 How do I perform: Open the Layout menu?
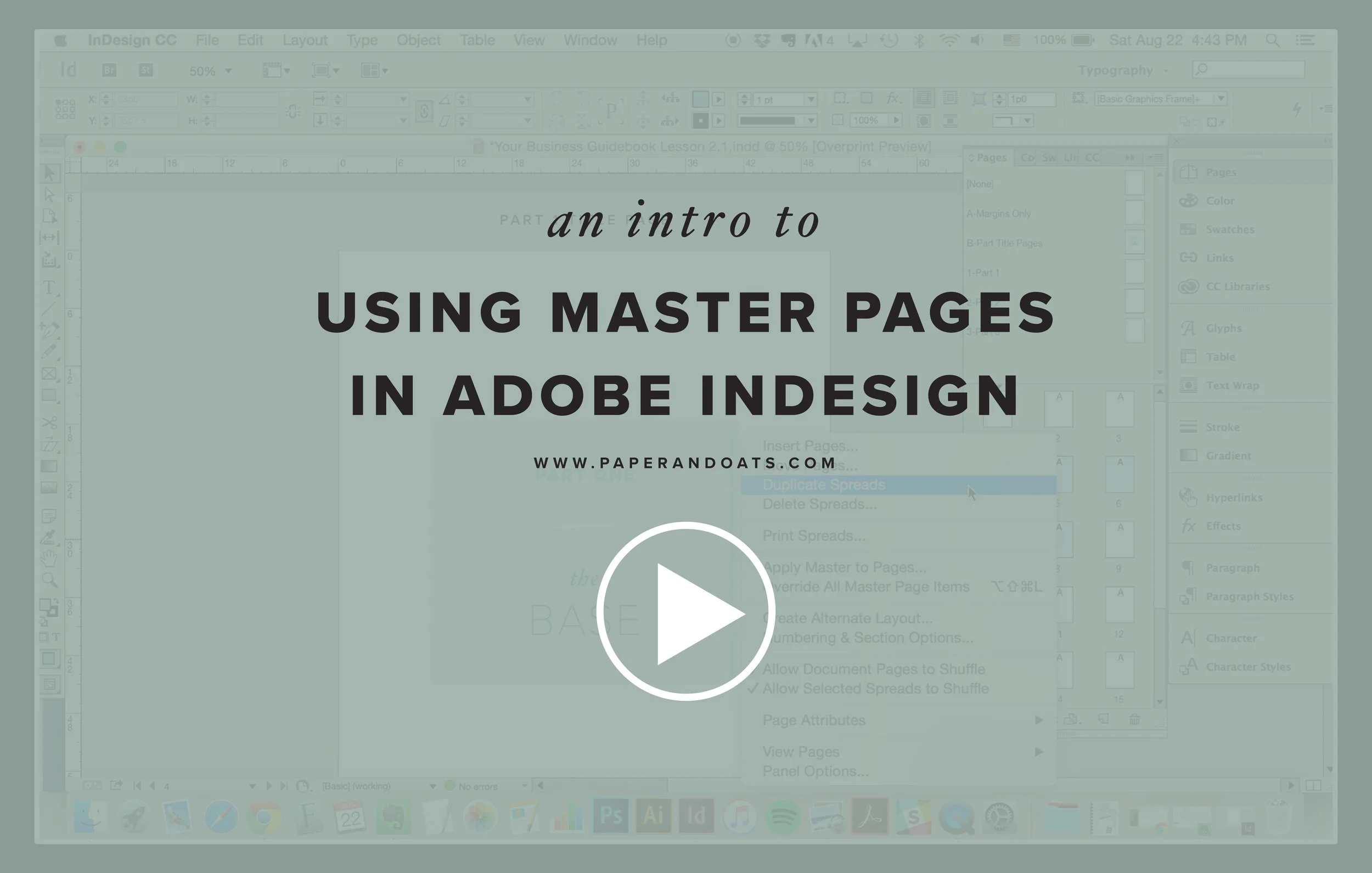coord(305,41)
